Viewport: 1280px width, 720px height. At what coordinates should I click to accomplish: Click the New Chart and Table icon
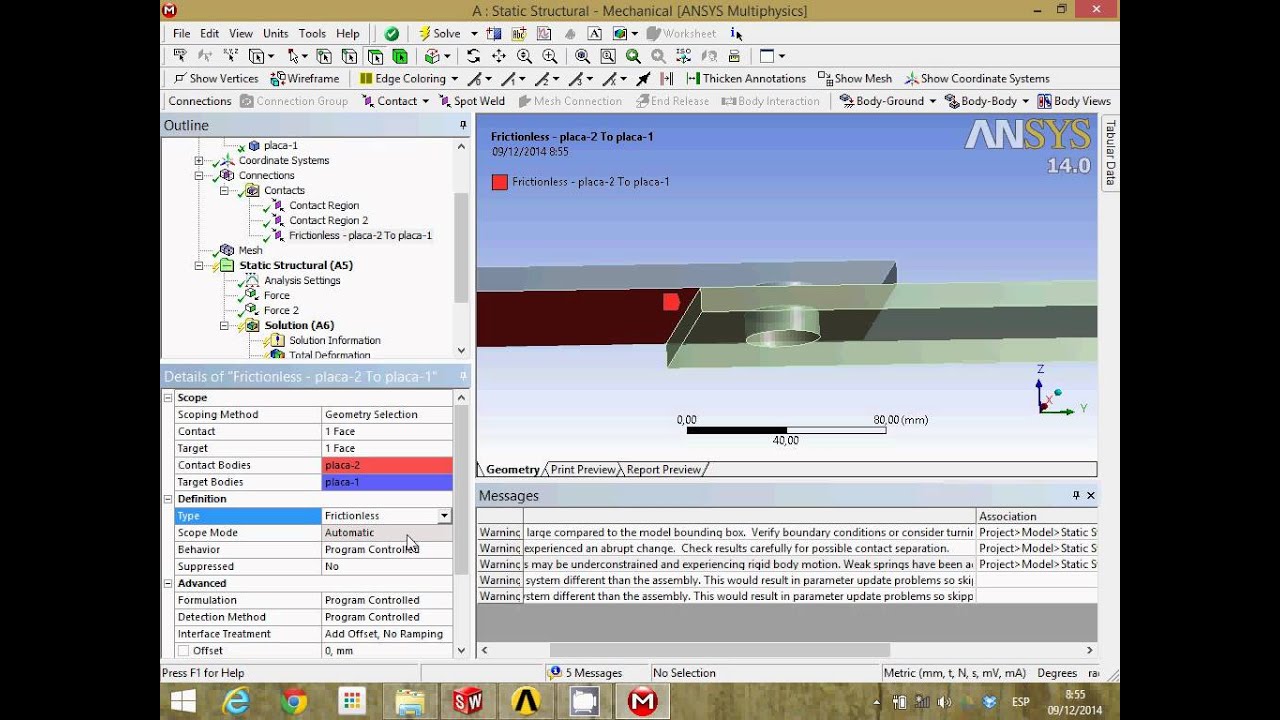(545, 33)
